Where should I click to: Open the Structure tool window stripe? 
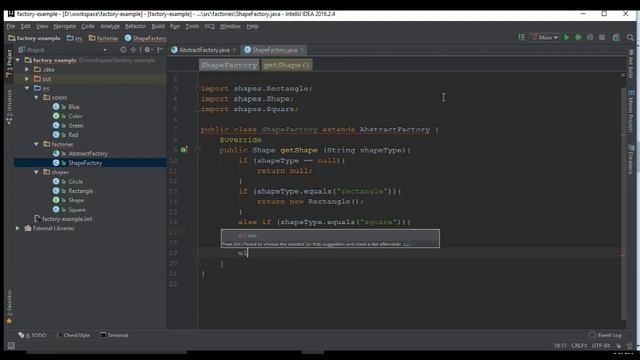pos(9,107)
